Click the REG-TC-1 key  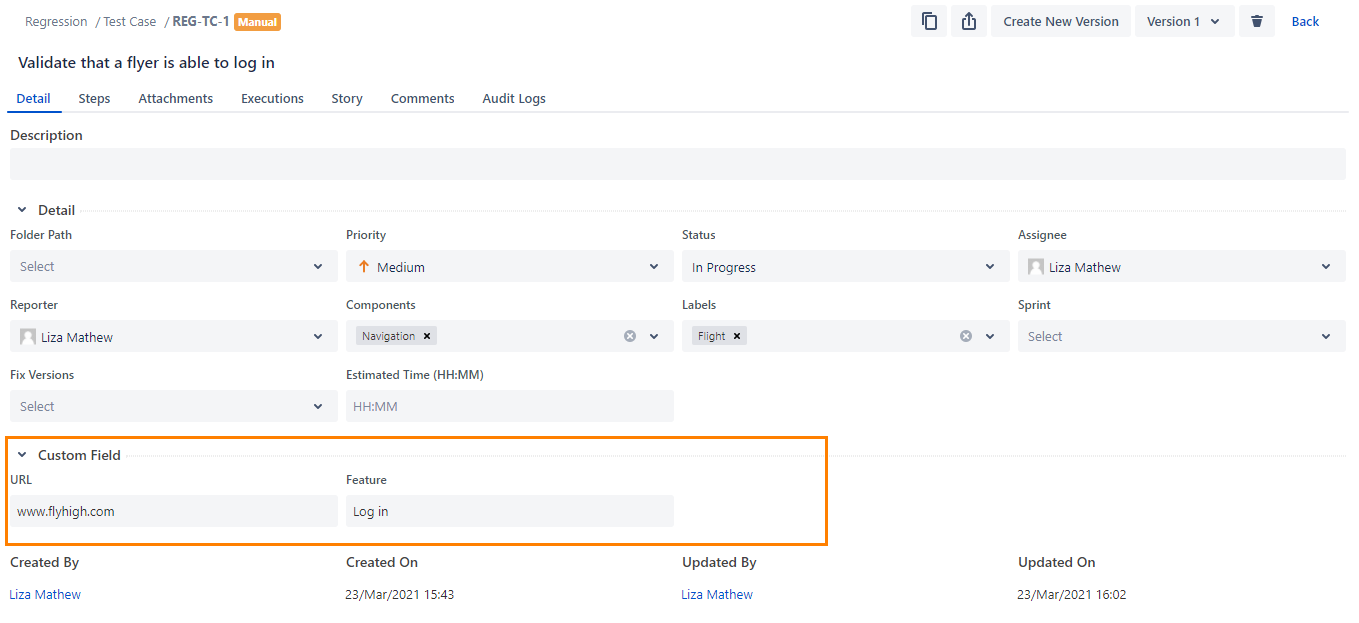point(201,21)
